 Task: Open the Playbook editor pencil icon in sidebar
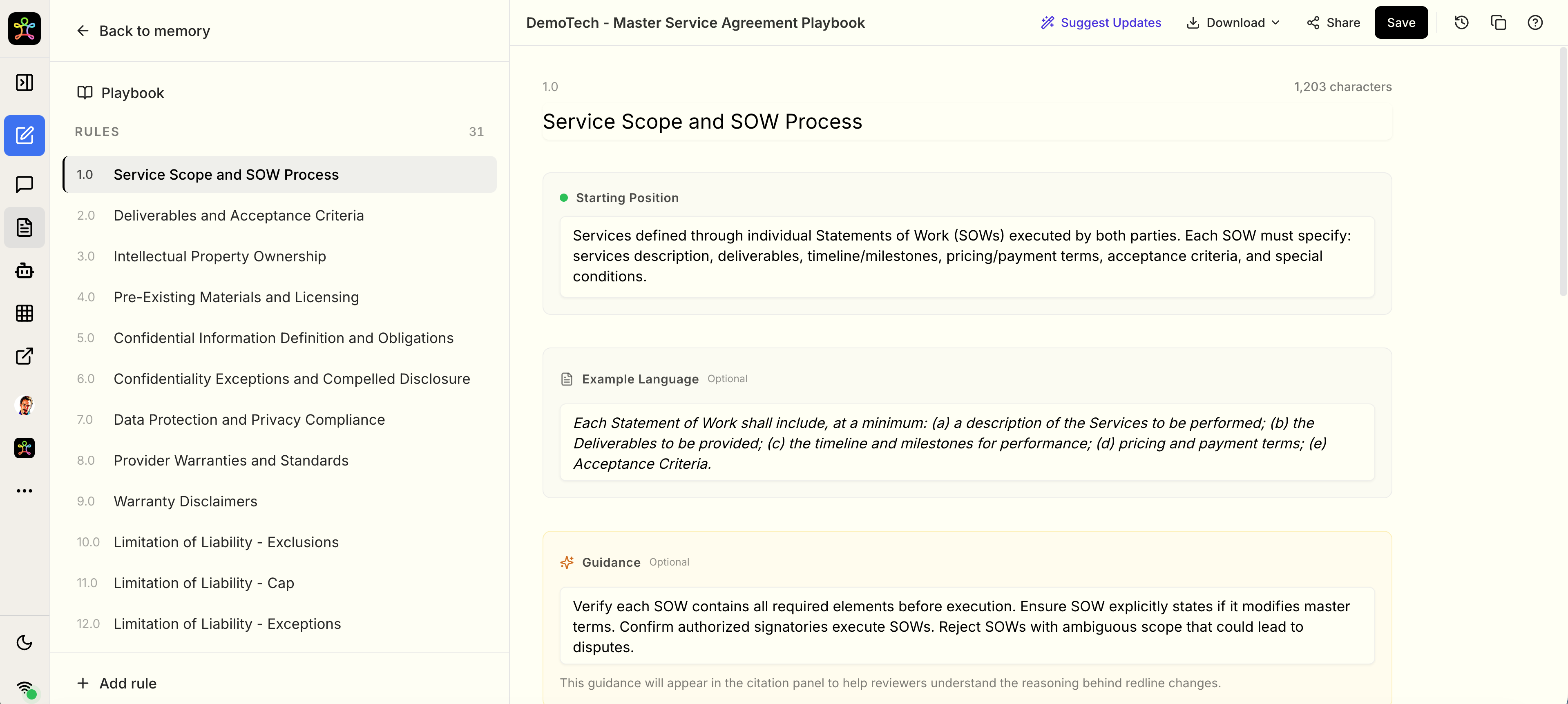tap(25, 136)
